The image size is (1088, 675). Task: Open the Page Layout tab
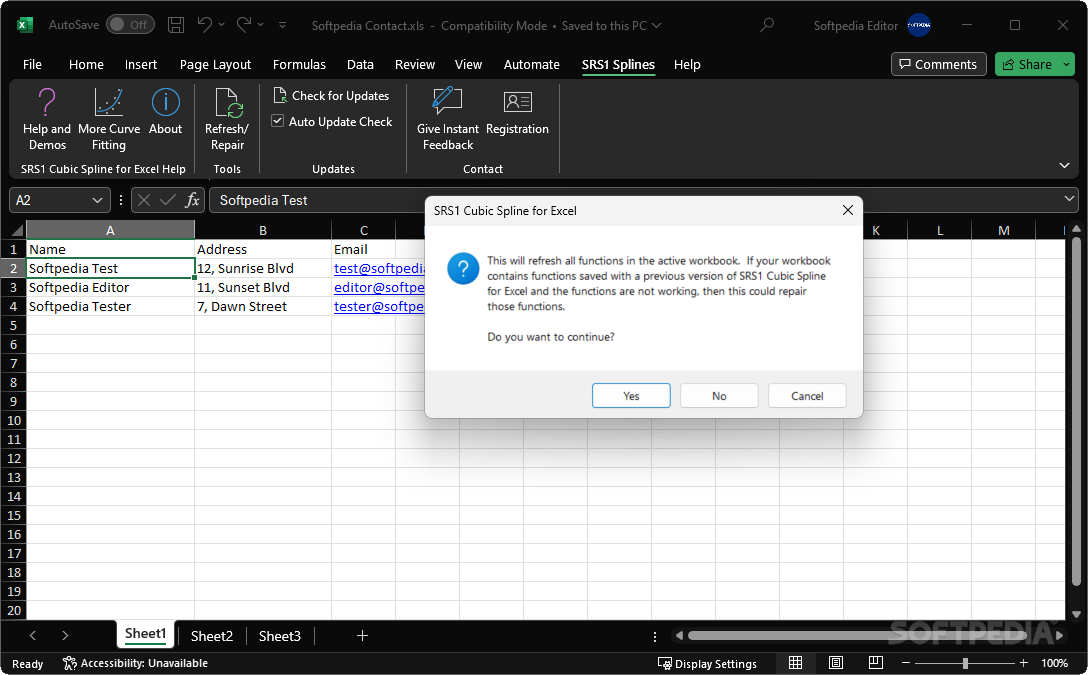click(x=215, y=65)
